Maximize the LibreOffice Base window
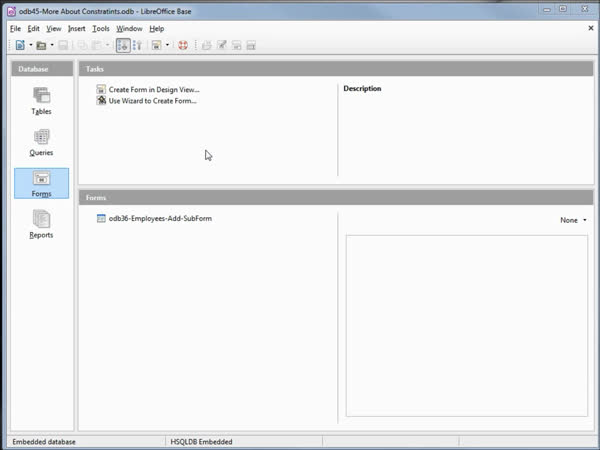This screenshot has height=450, width=600. pos(563,9)
